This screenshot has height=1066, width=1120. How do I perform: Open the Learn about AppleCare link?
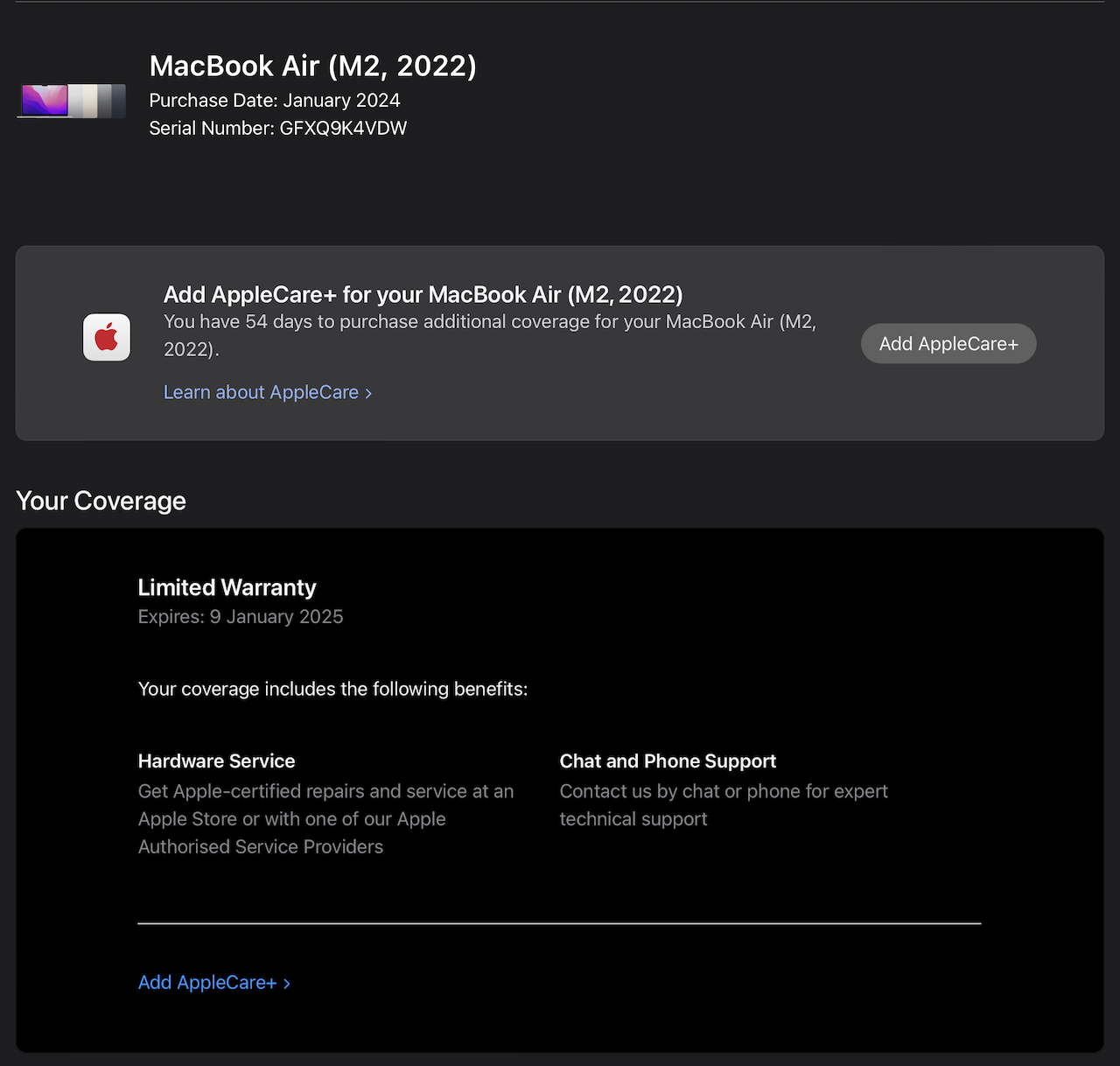tap(268, 392)
